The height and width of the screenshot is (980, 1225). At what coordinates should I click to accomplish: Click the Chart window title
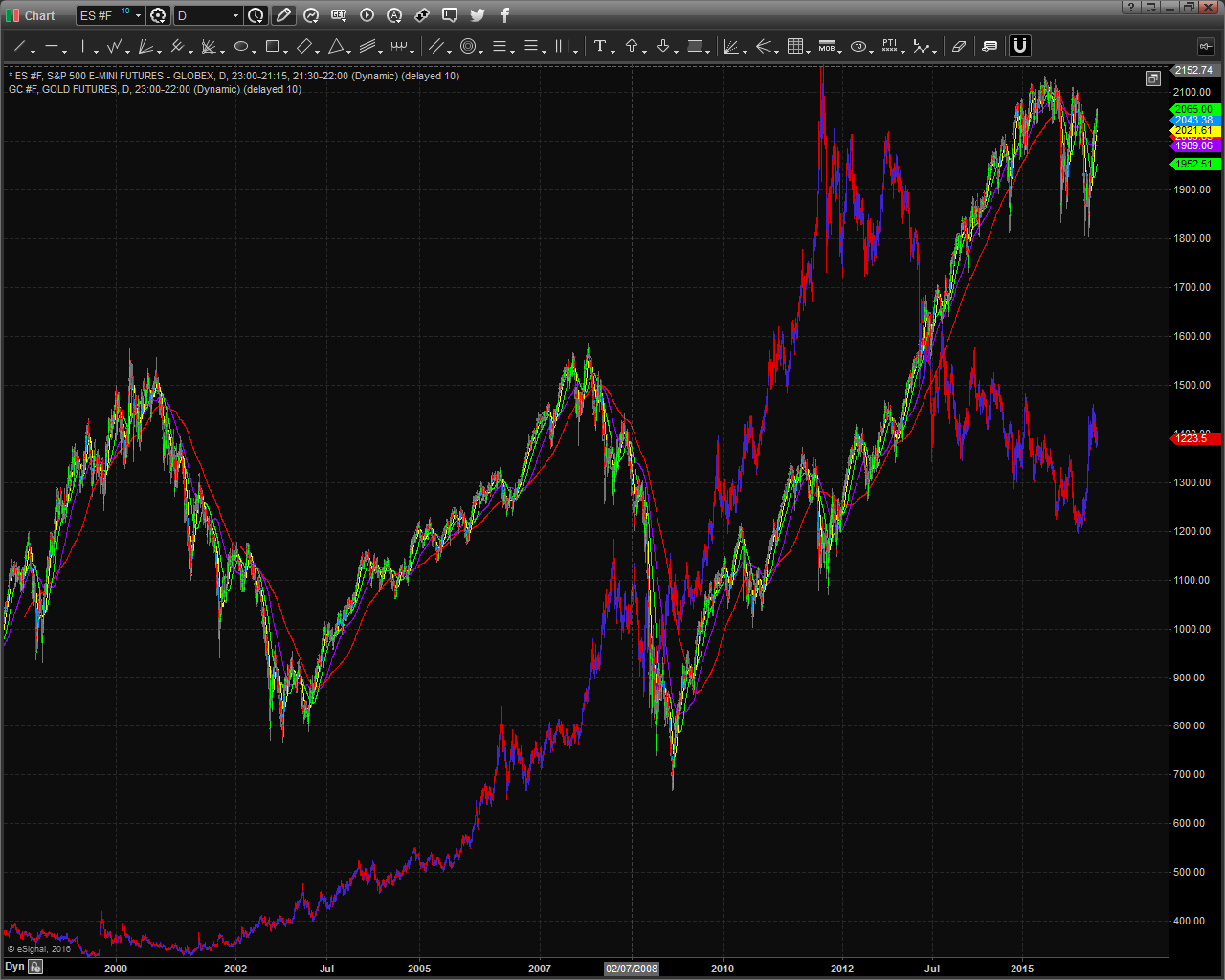(x=39, y=15)
